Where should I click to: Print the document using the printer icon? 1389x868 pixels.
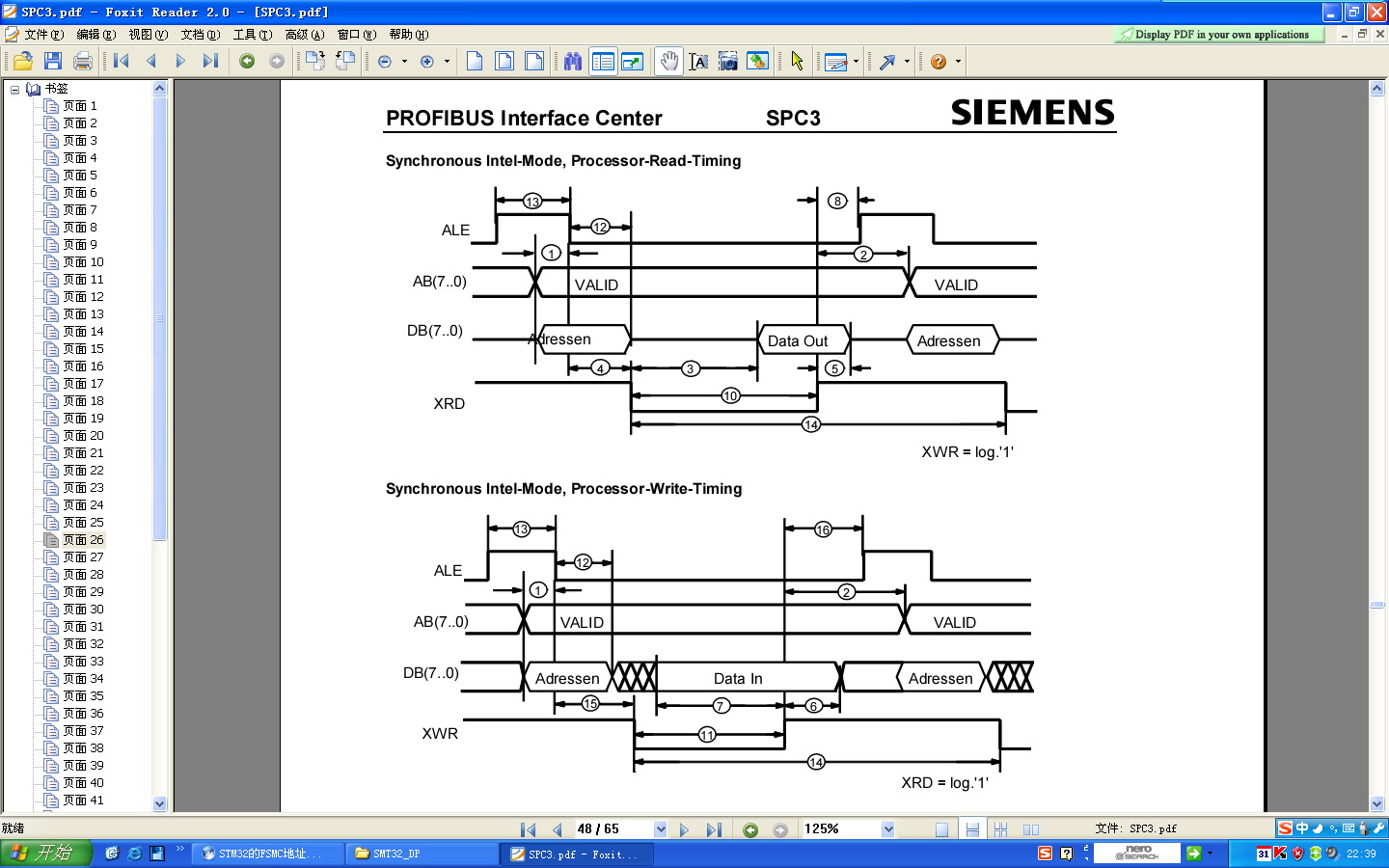pyautogui.click(x=83, y=61)
